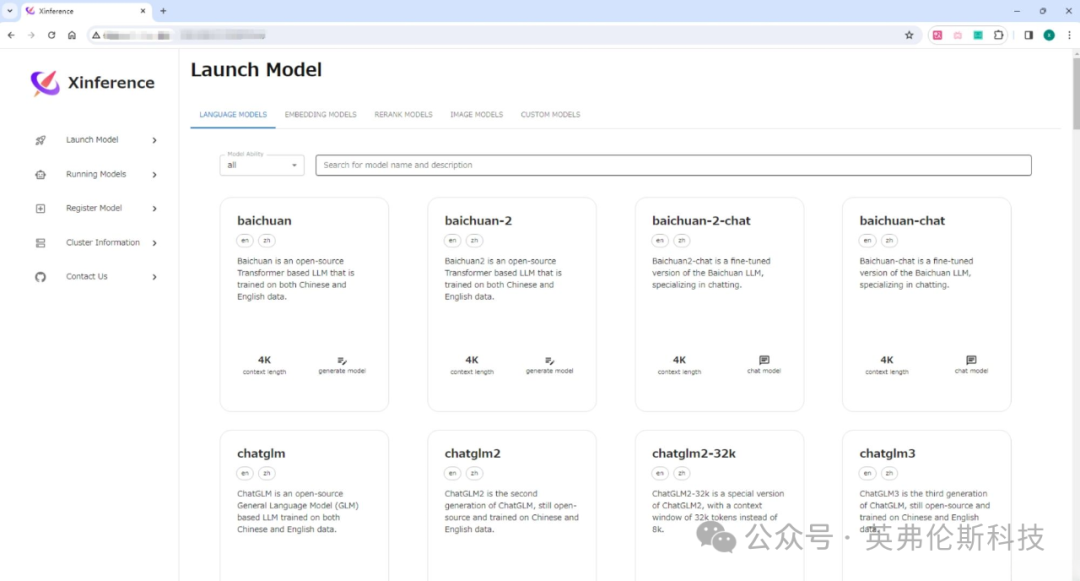Expand the Cluster Information chevron
This screenshot has width=1080, height=581.
(154, 243)
